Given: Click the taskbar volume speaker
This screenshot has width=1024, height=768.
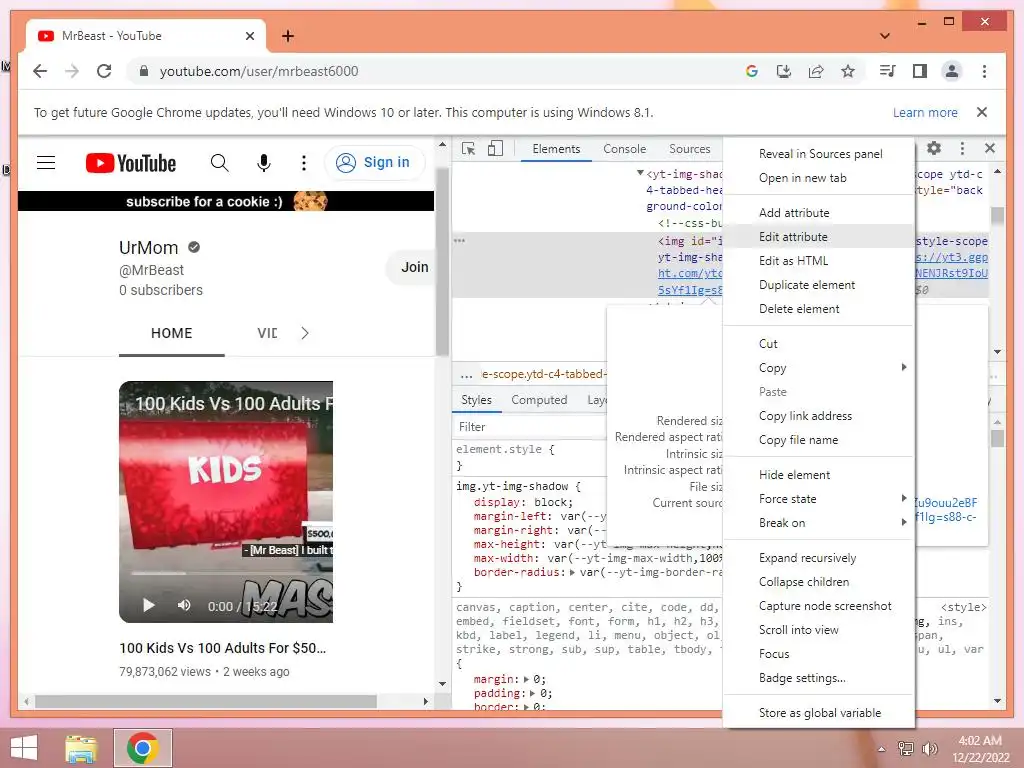Looking at the screenshot, I should [929, 749].
